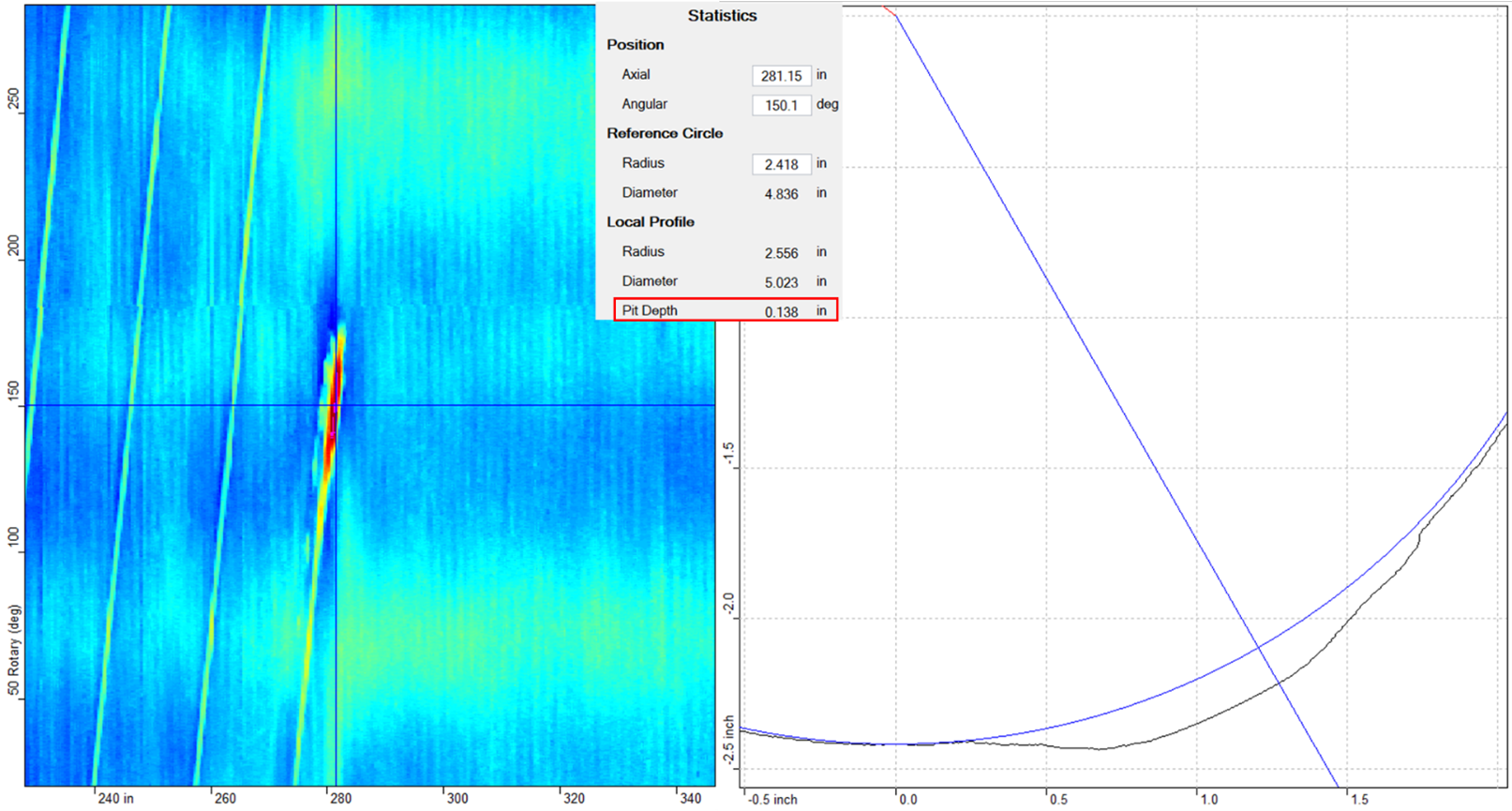The height and width of the screenshot is (811, 1512).
Task: Click the Position section header
Action: [x=635, y=45]
